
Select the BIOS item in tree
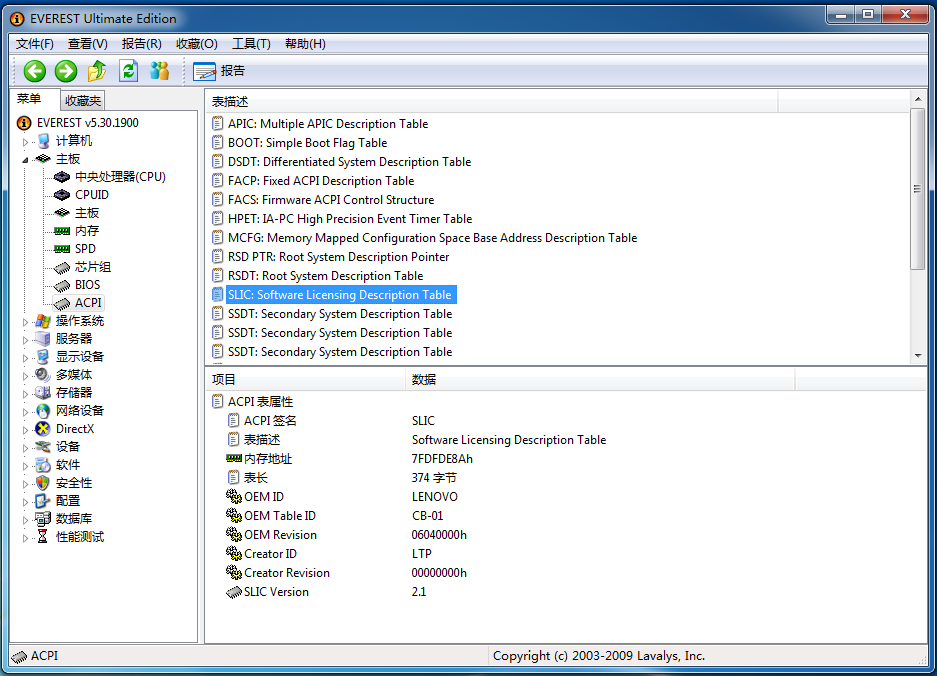coord(87,285)
